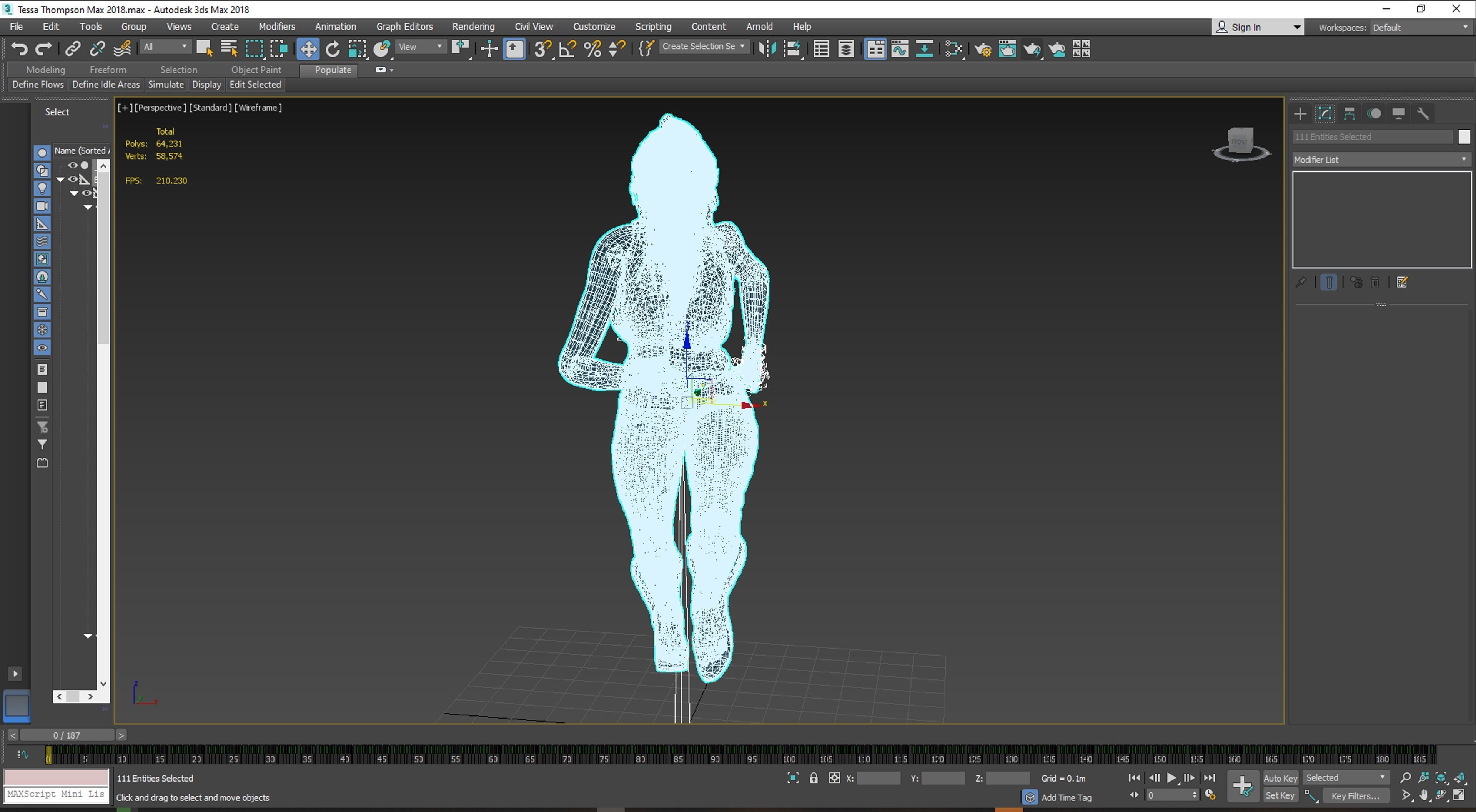Image resolution: width=1476 pixels, height=812 pixels.
Task: Toggle Auto Key animation mode
Action: (x=1280, y=778)
